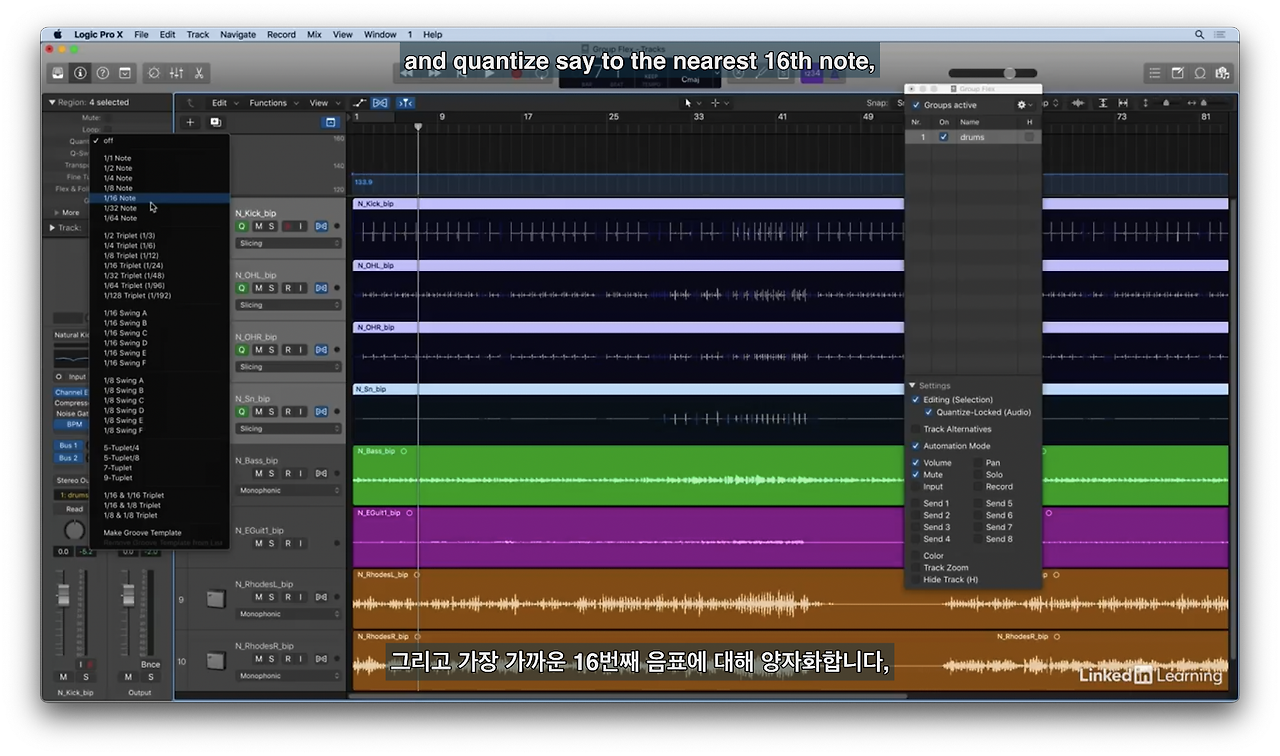Open the Mix menu in menu bar
The height and width of the screenshot is (756, 1280).
pos(314,34)
